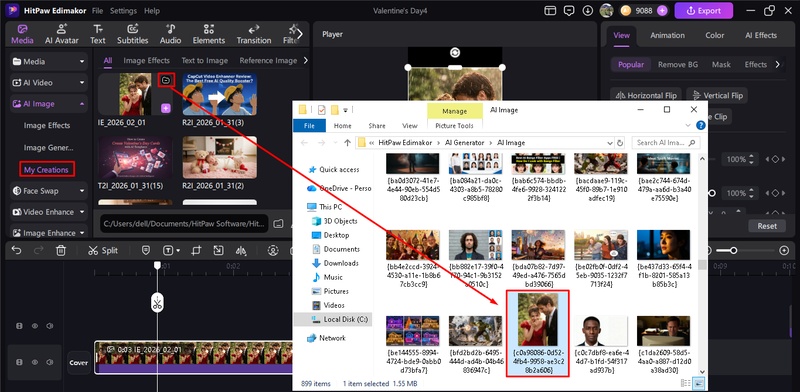Click the Split scissors tool
Image resolution: width=800 pixels, height=392 pixels.
103,250
